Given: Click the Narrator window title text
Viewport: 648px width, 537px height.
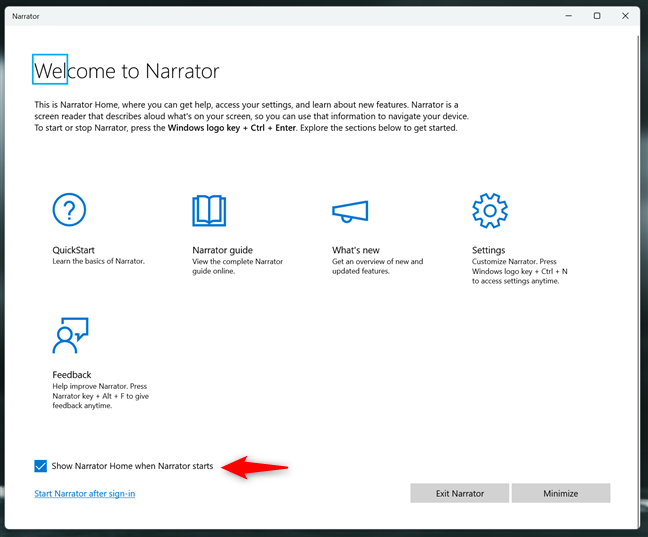Looking at the screenshot, I should 26,16.
